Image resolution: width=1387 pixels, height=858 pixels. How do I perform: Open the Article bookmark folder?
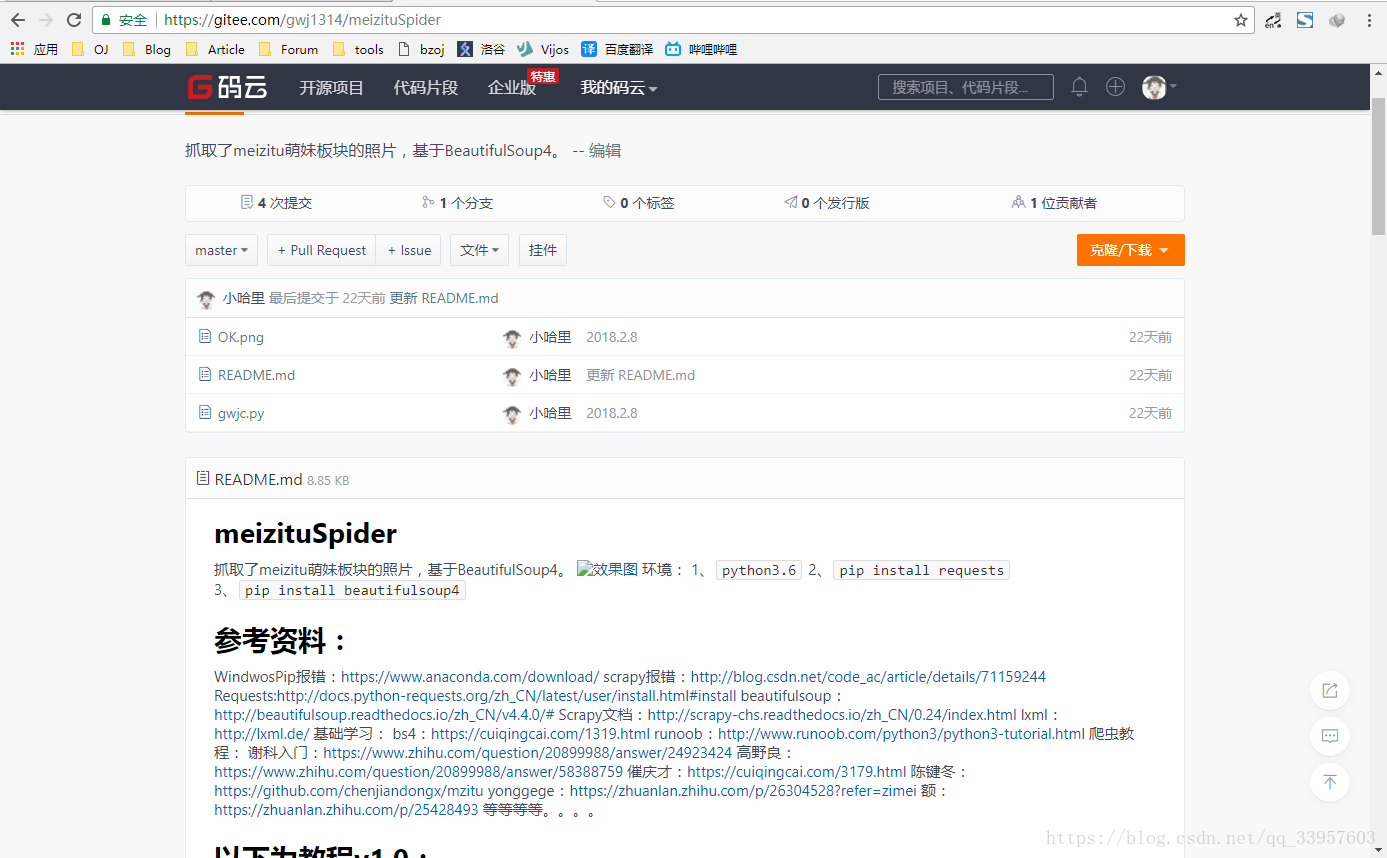point(215,49)
